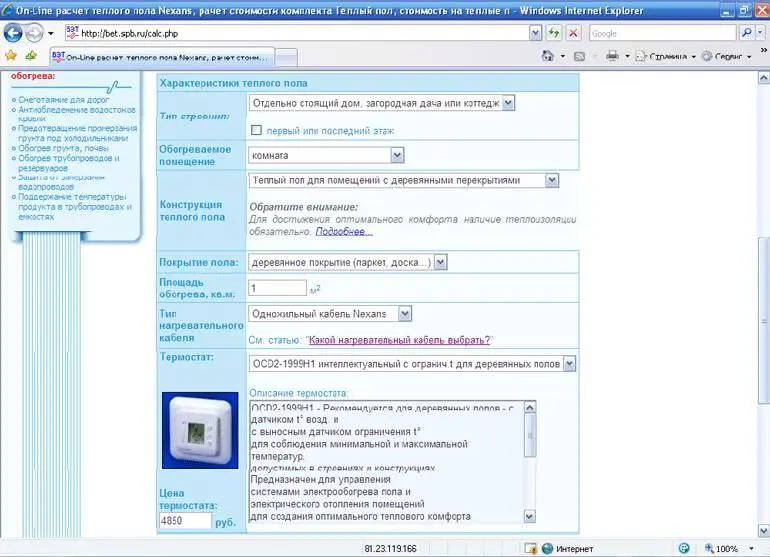Open Обогрев трубопроводов и резервуаров link
Image resolution: width=770 pixels, height=557 pixels.
pos(69,163)
